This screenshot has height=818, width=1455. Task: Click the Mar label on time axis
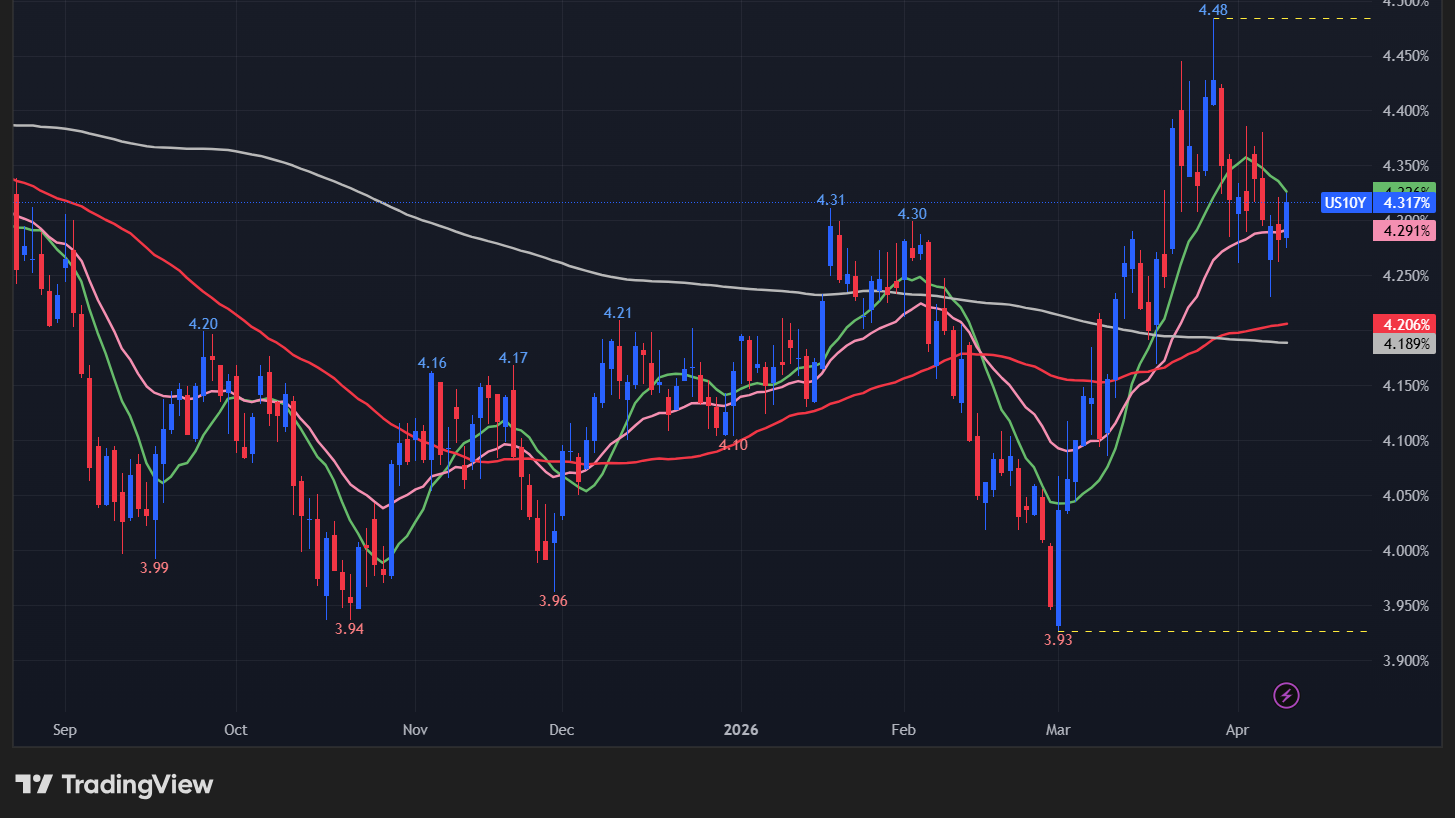click(1057, 730)
